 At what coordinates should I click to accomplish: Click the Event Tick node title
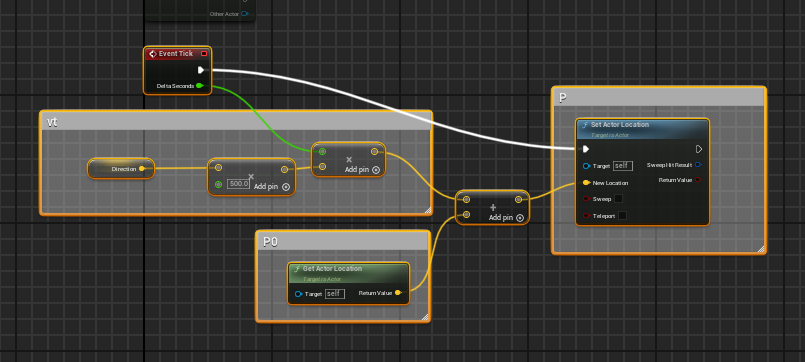[176, 53]
